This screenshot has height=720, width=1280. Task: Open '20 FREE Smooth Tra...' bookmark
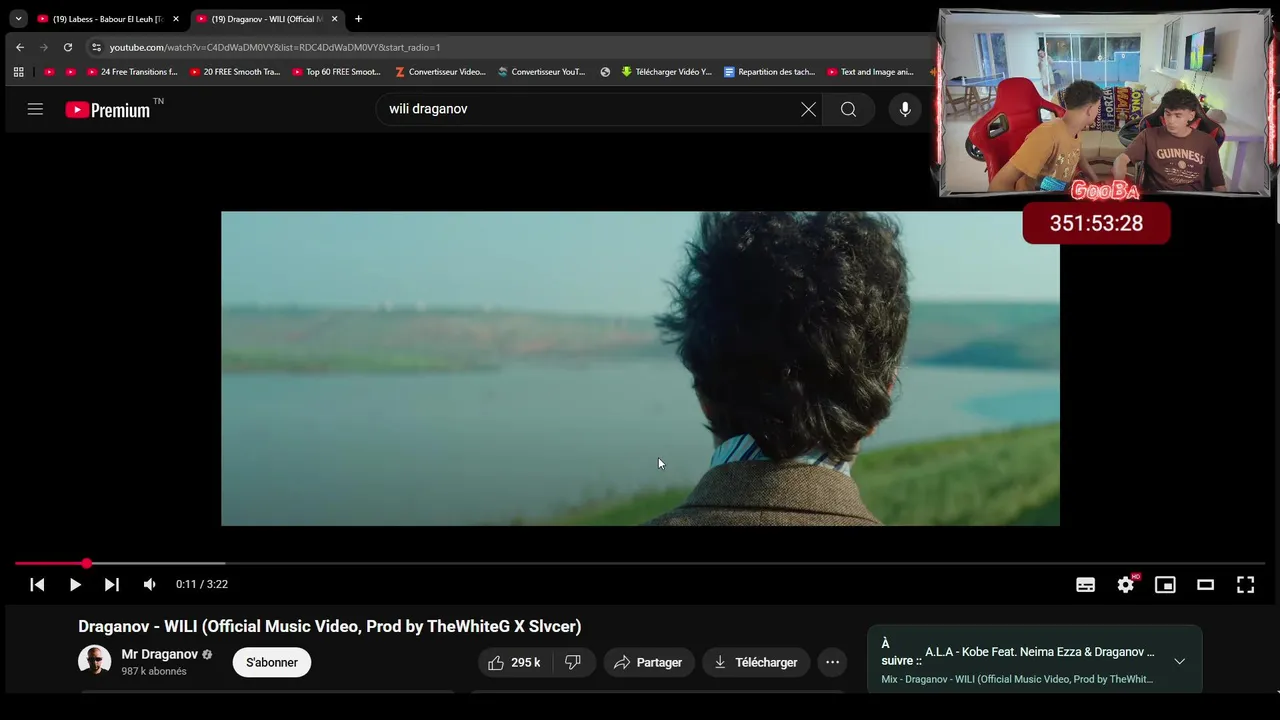pyautogui.click(x=236, y=72)
